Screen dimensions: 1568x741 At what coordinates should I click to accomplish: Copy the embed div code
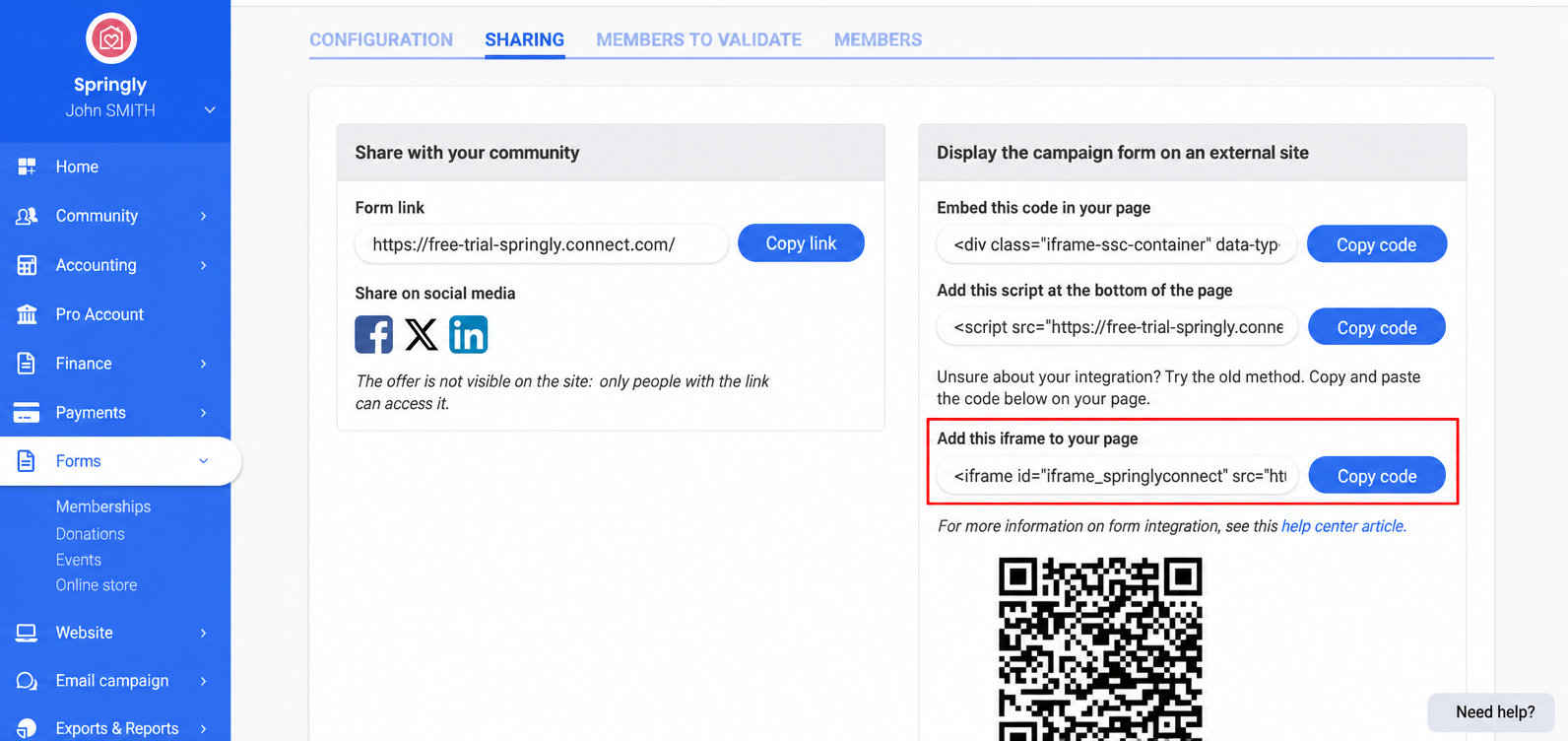point(1377,244)
